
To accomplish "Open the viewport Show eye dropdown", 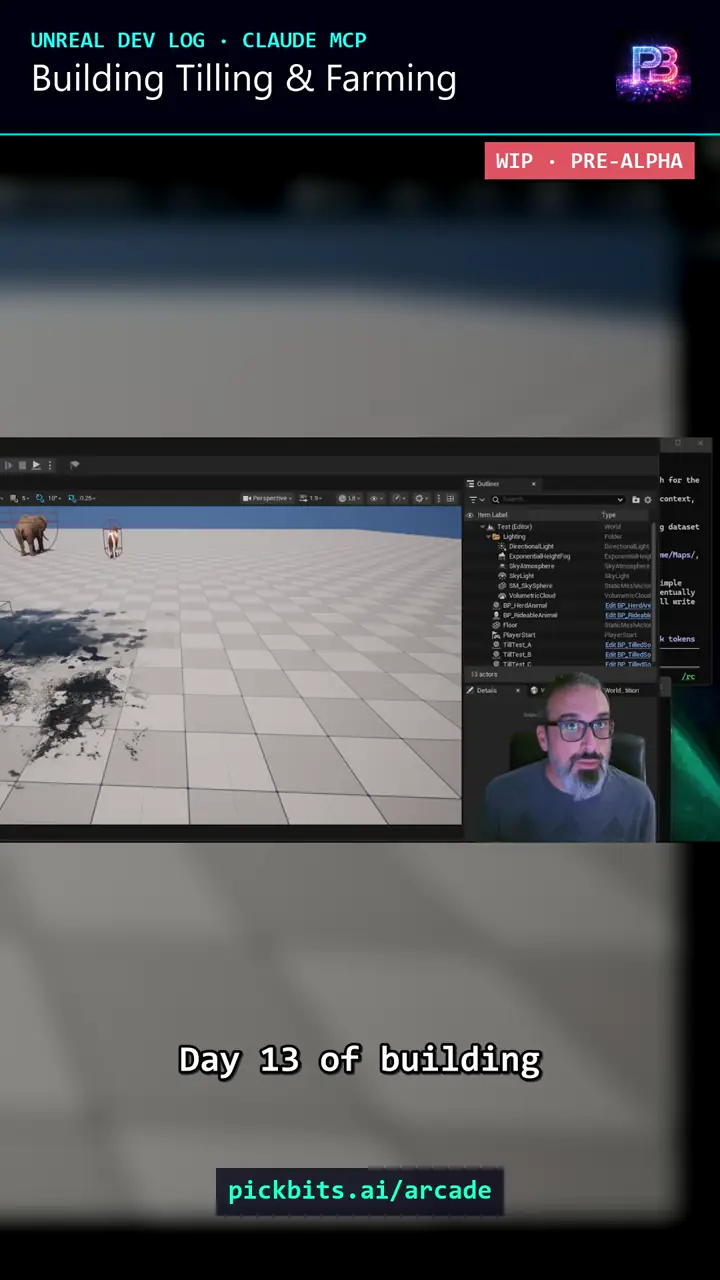I will pos(377,498).
